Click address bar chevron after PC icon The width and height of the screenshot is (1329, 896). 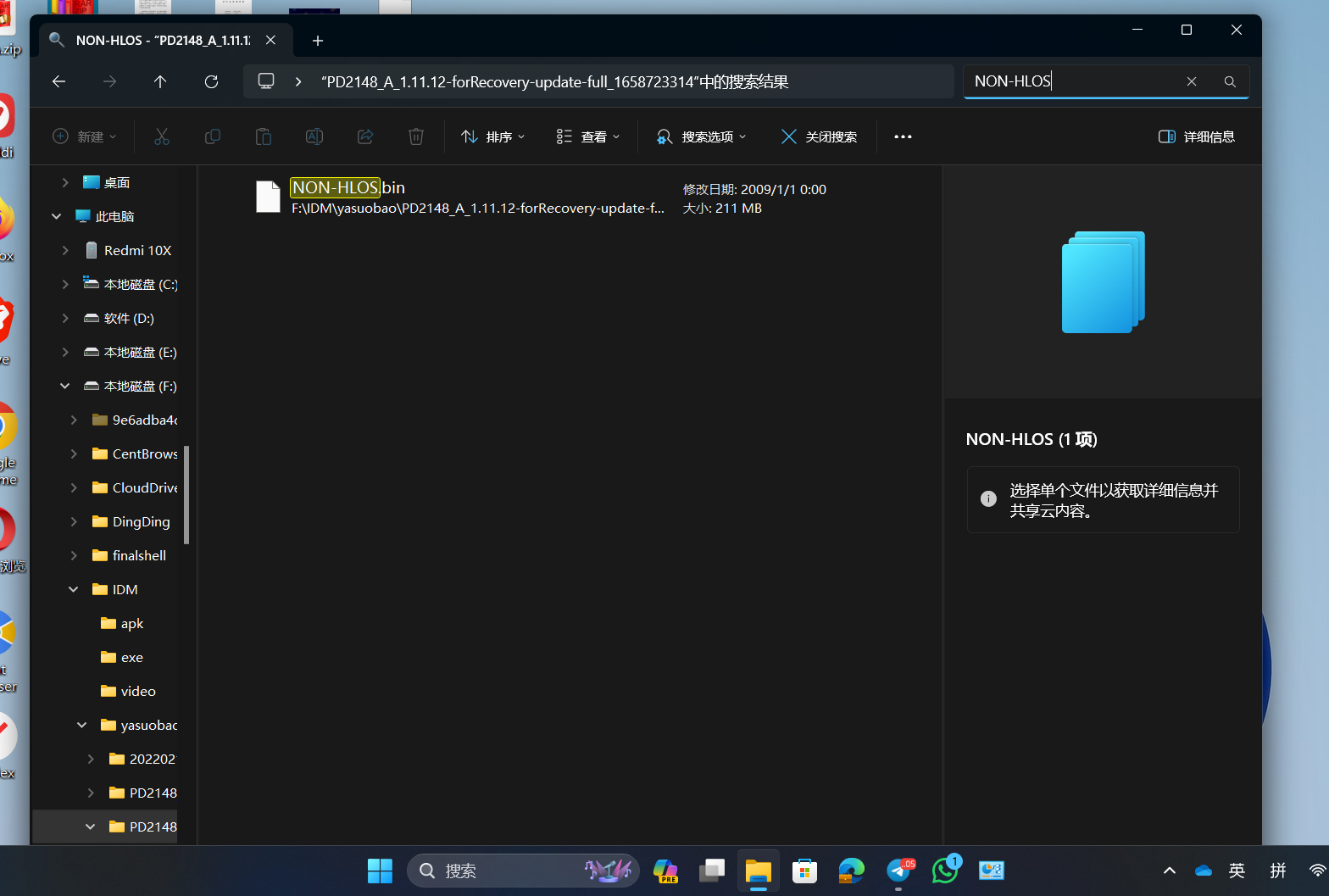[298, 81]
